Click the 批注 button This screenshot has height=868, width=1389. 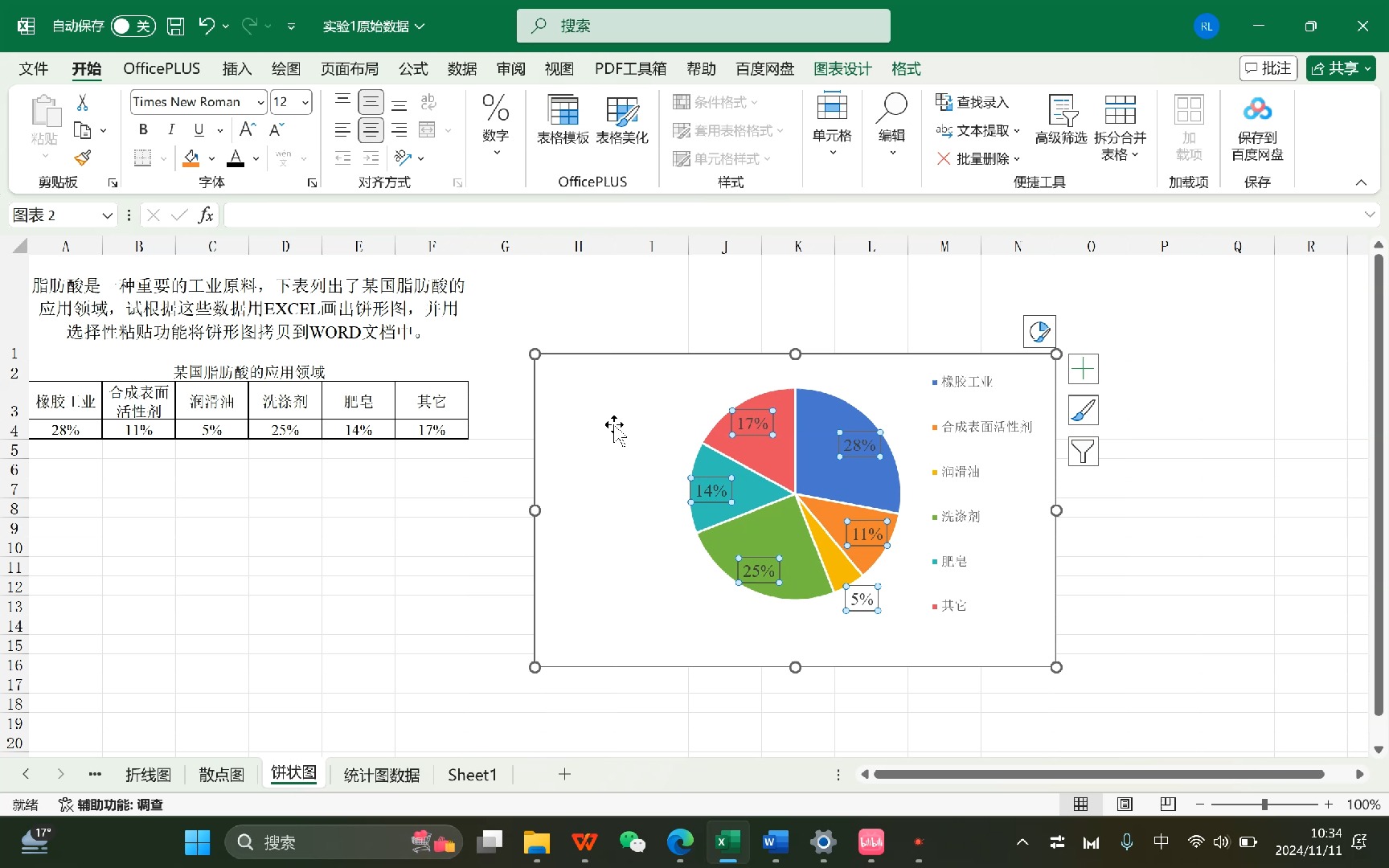coord(1268,68)
